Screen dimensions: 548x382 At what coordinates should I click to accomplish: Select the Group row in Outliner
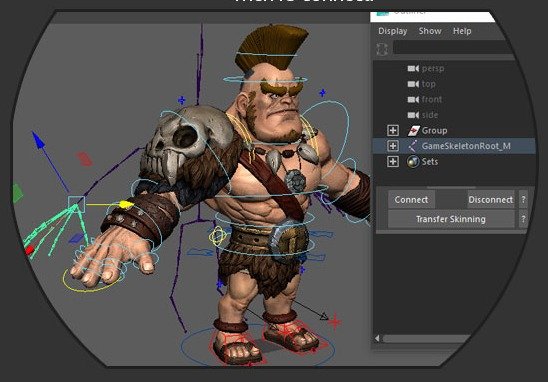coord(454,130)
